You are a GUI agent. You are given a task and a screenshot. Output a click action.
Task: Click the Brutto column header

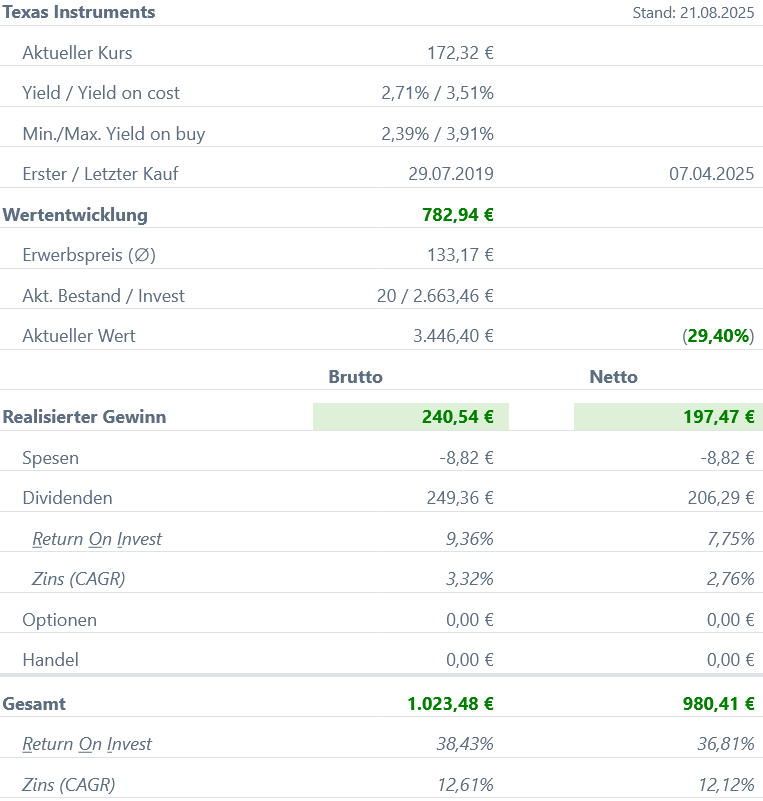[x=355, y=377]
